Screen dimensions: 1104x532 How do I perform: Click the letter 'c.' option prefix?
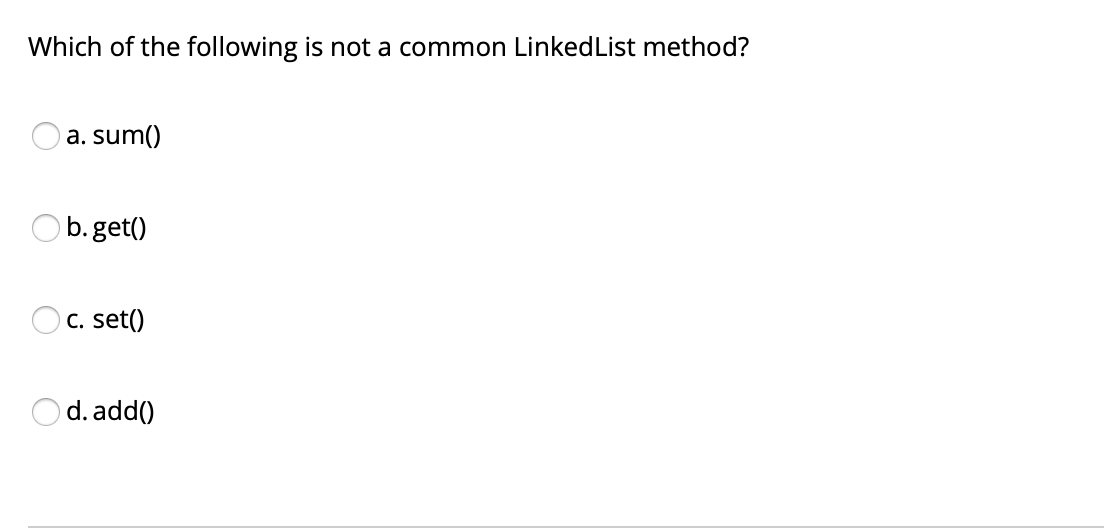(x=76, y=320)
